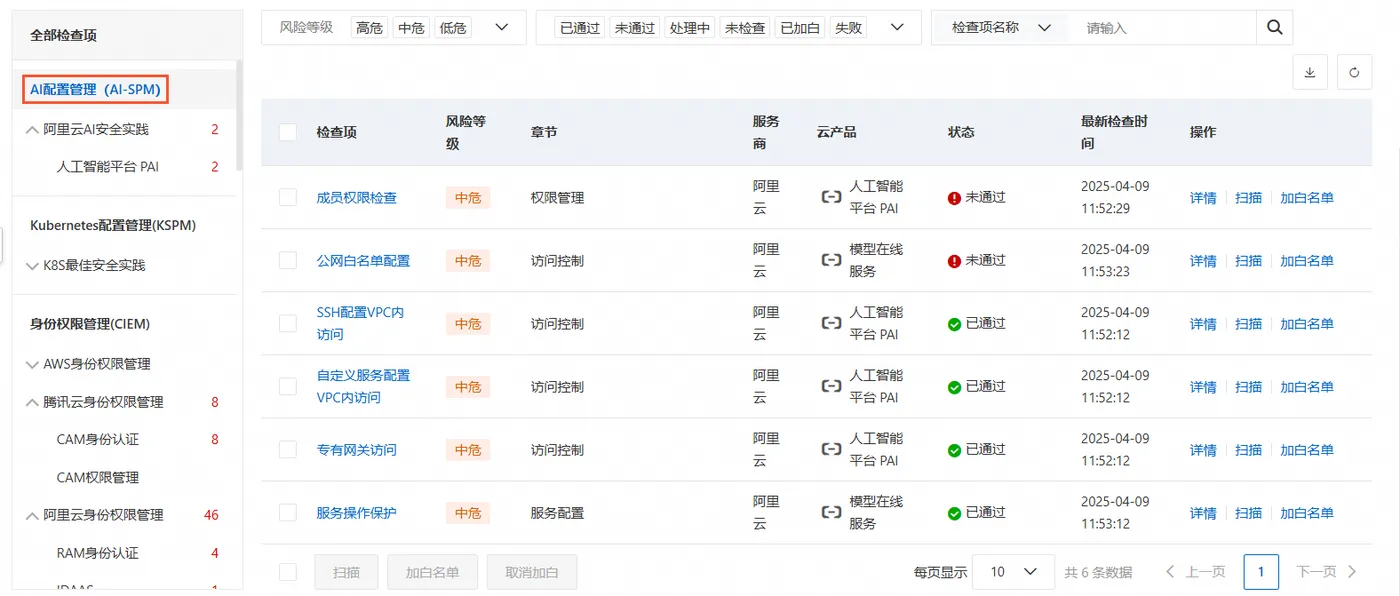Check the box for 成员权限检查 row
This screenshot has height=596, width=1400.
coord(288,197)
